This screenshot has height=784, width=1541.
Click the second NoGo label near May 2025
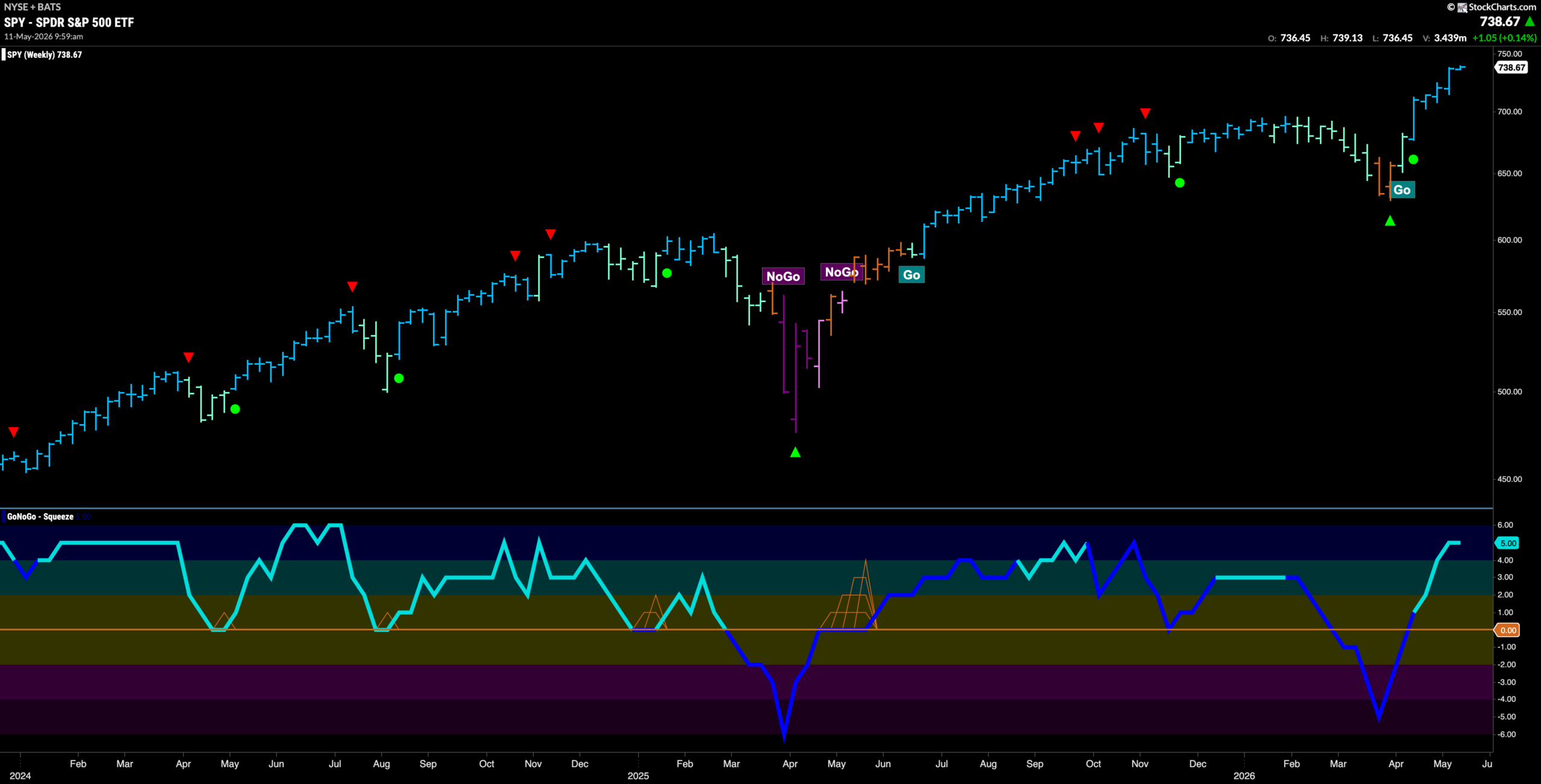click(x=841, y=272)
